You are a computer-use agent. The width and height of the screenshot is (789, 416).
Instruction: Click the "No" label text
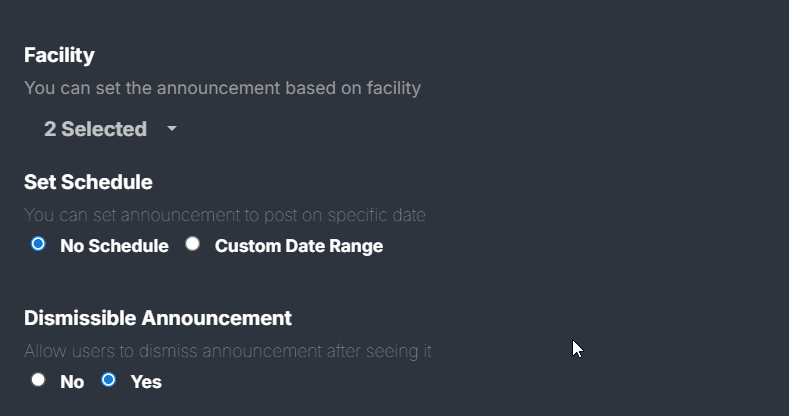[x=72, y=382]
